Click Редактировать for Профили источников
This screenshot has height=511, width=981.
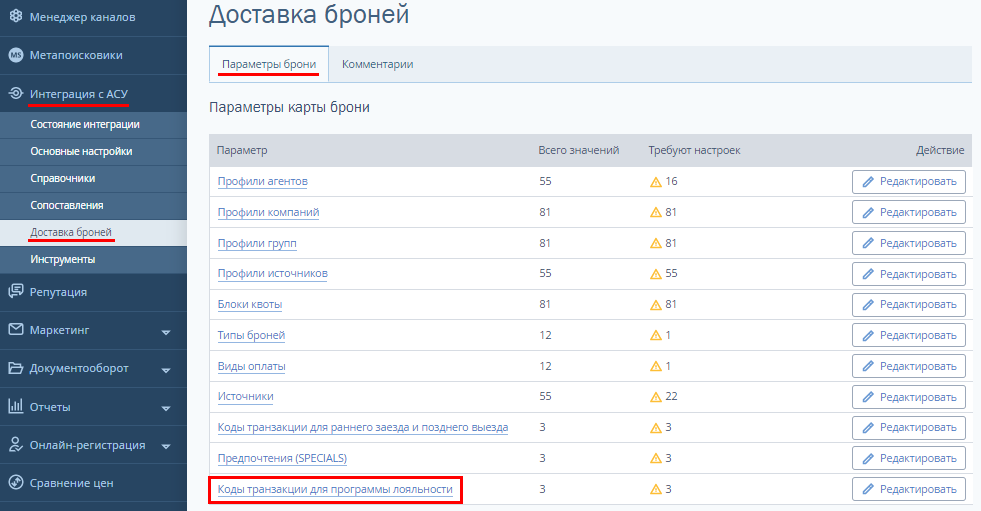tap(908, 274)
